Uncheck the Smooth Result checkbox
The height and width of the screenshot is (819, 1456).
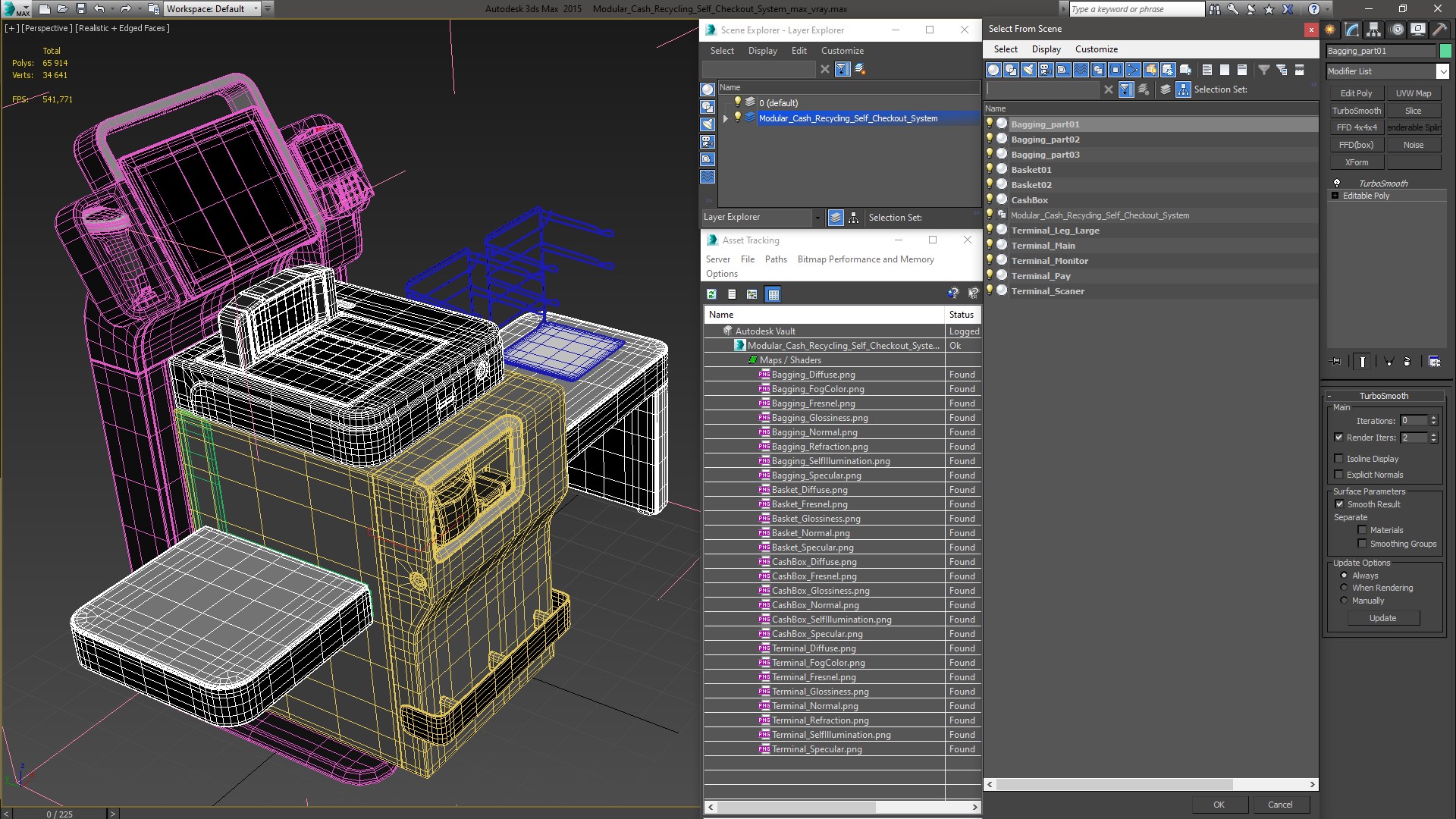pos(1338,504)
